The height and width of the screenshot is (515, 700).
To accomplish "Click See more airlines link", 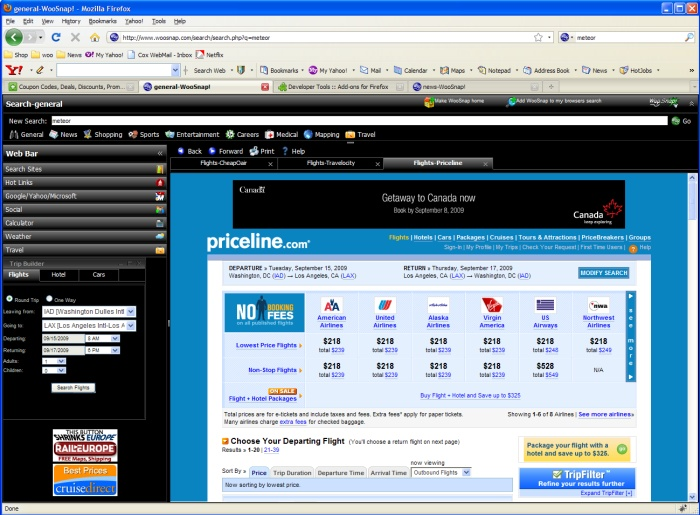I will point(606,415).
